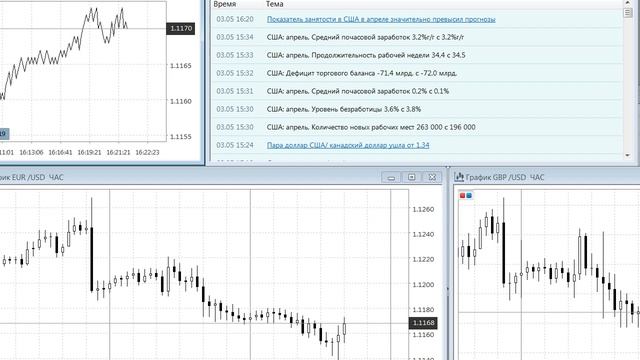Sort news by Тема column header

[x=274, y=4]
